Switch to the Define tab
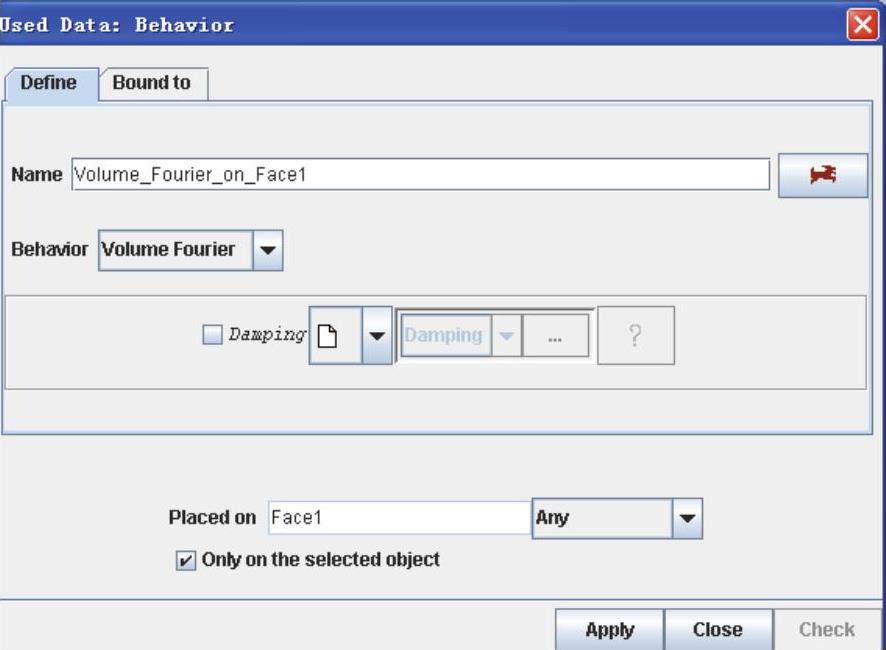Viewport: 886px width, 650px height. 49,83
